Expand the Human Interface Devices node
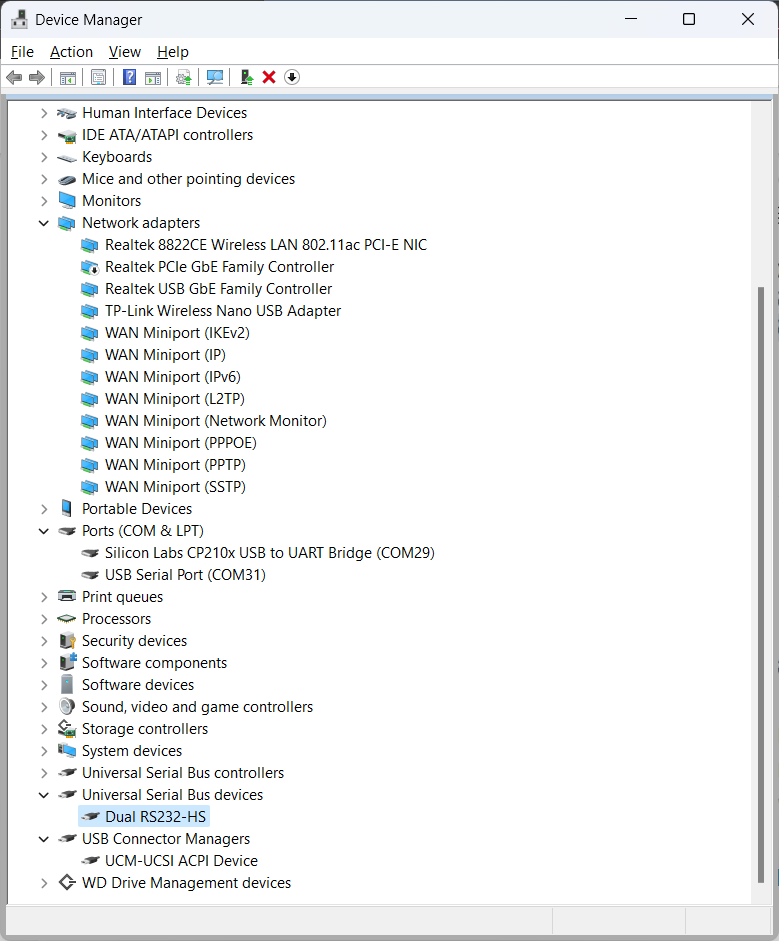The image size is (779, 941). click(44, 113)
